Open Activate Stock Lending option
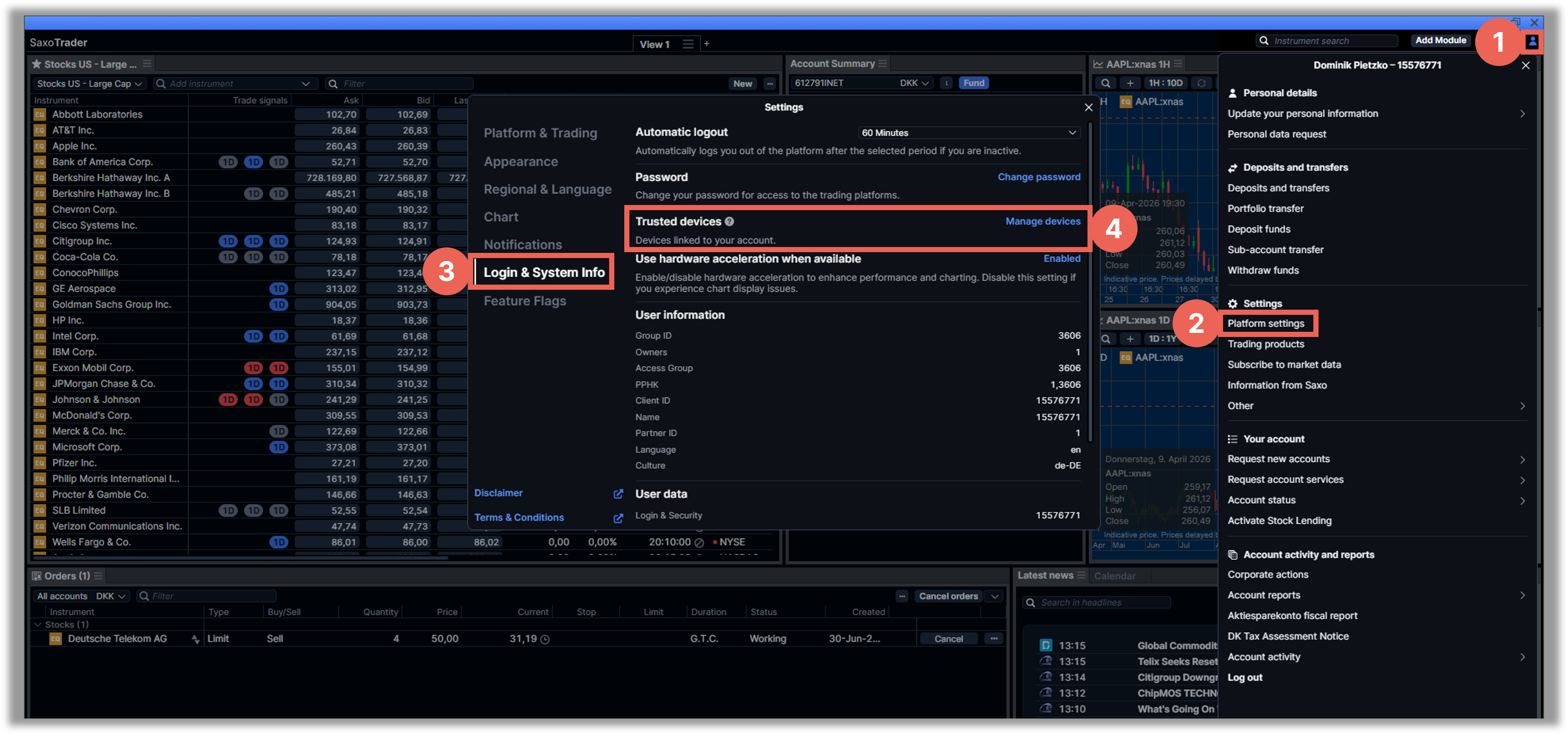The height and width of the screenshot is (734, 1568). [x=1279, y=521]
